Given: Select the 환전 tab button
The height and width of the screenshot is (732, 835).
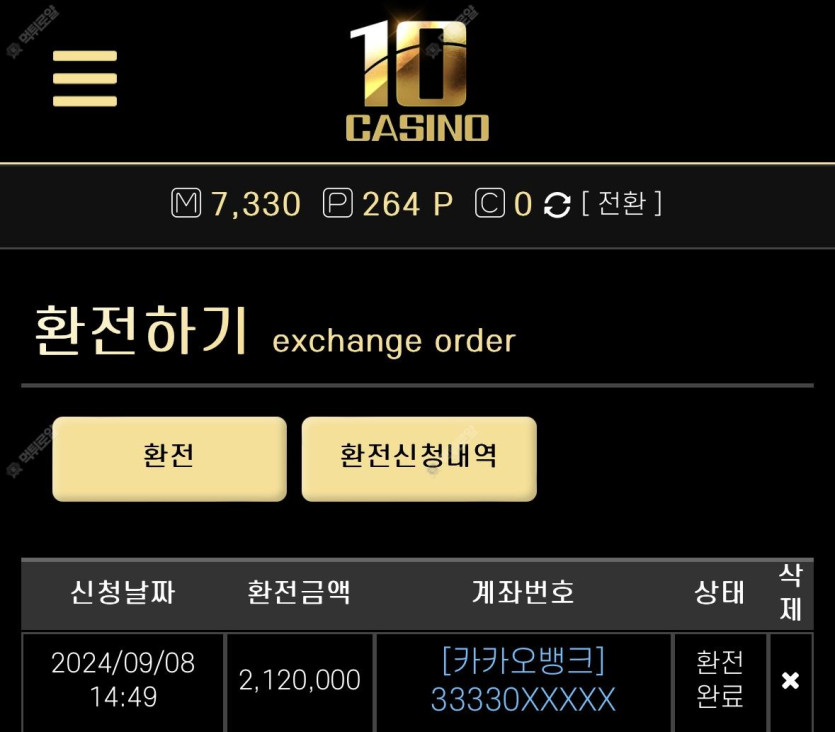Looking at the screenshot, I should pyautogui.click(x=169, y=459).
